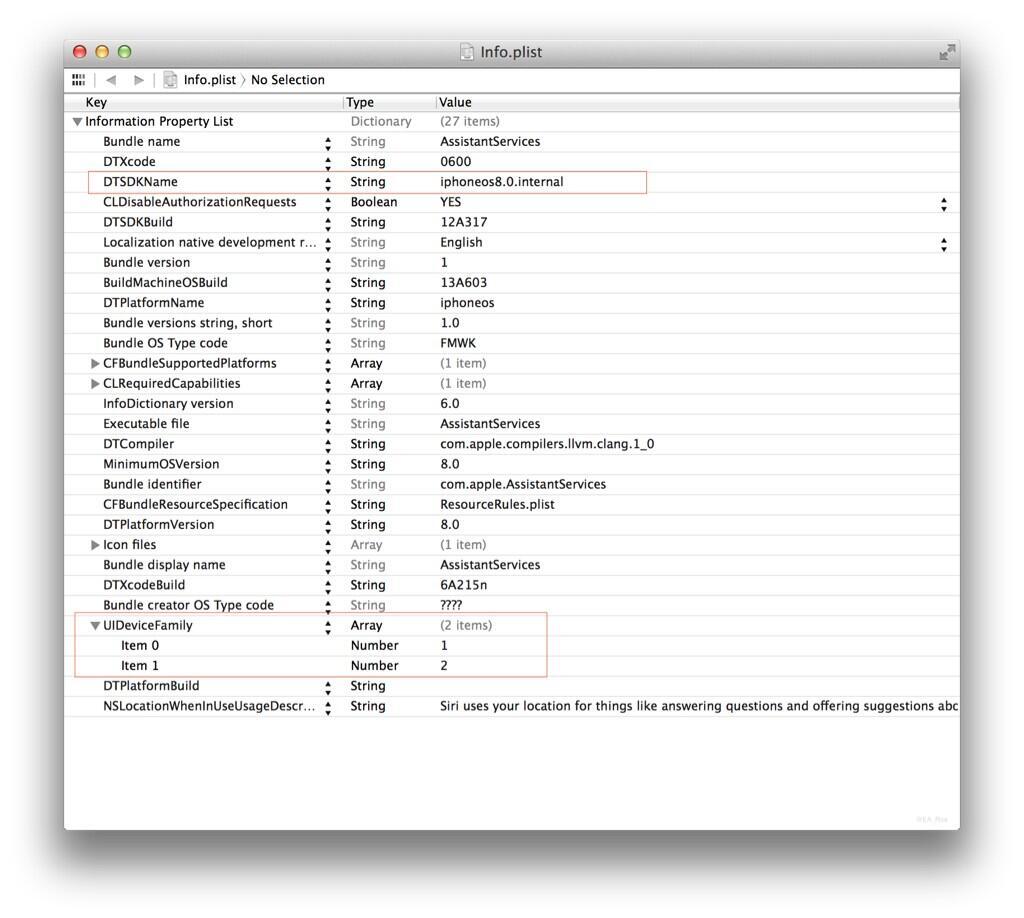Open key stepper for Bundle identifier row
The width and height of the screenshot is (1024, 918).
click(x=328, y=486)
